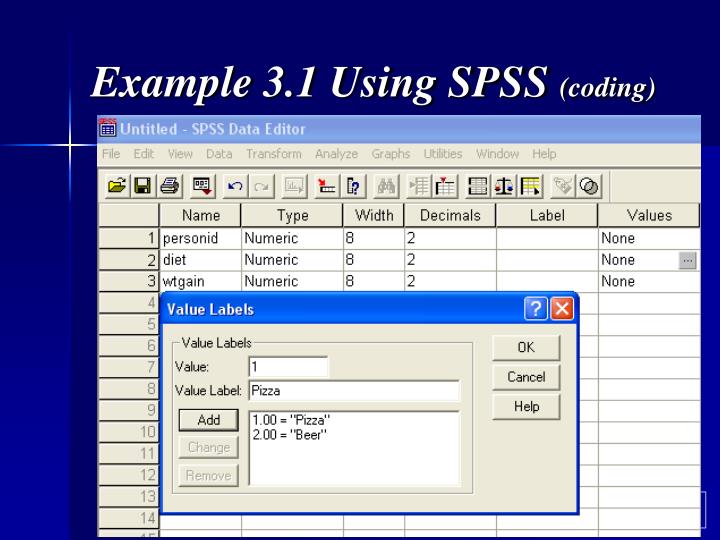Click the Help button in the dialog
This screenshot has width=720, height=540.
point(526,407)
